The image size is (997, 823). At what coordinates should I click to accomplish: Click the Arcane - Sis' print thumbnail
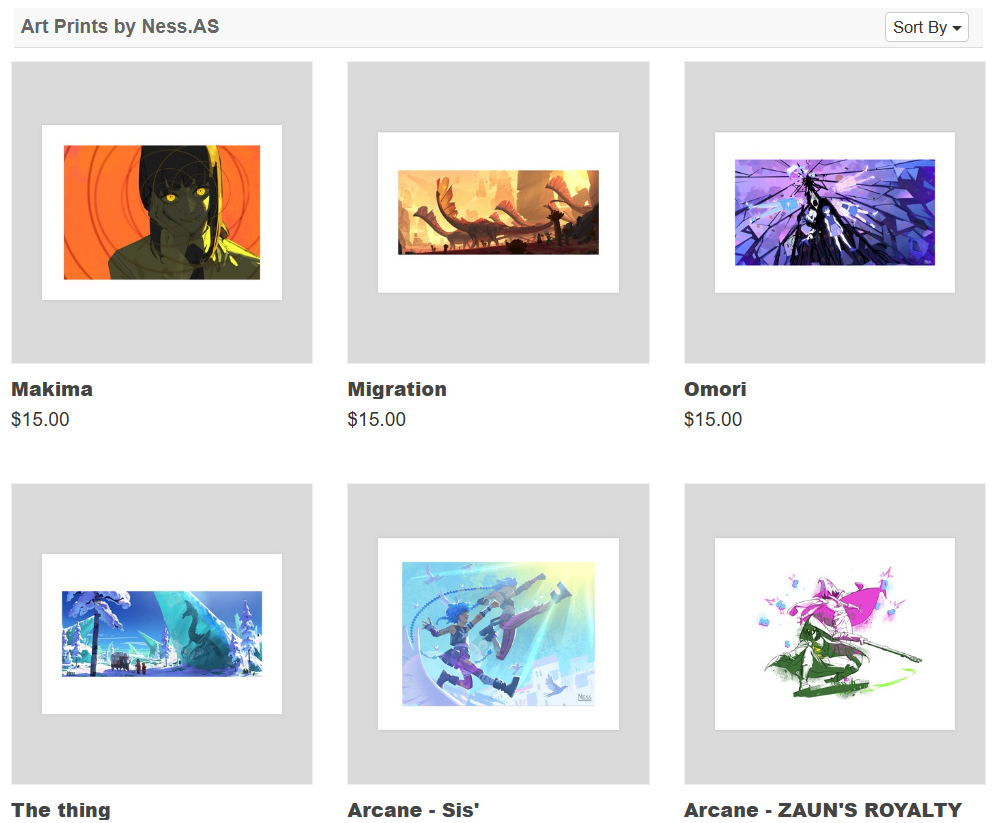coord(498,633)
